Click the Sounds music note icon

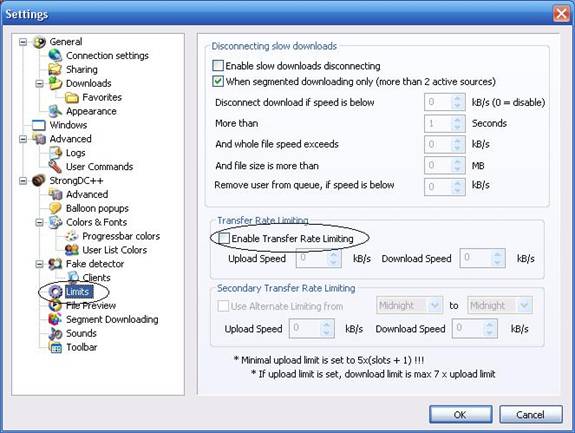55,333
